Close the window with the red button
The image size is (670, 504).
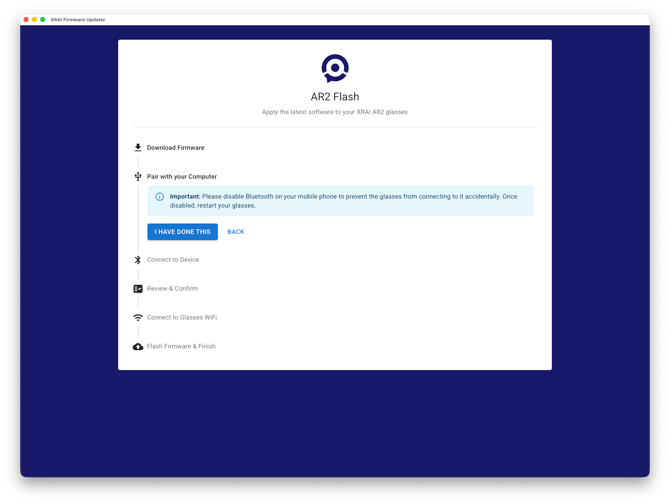pos(26,20)
